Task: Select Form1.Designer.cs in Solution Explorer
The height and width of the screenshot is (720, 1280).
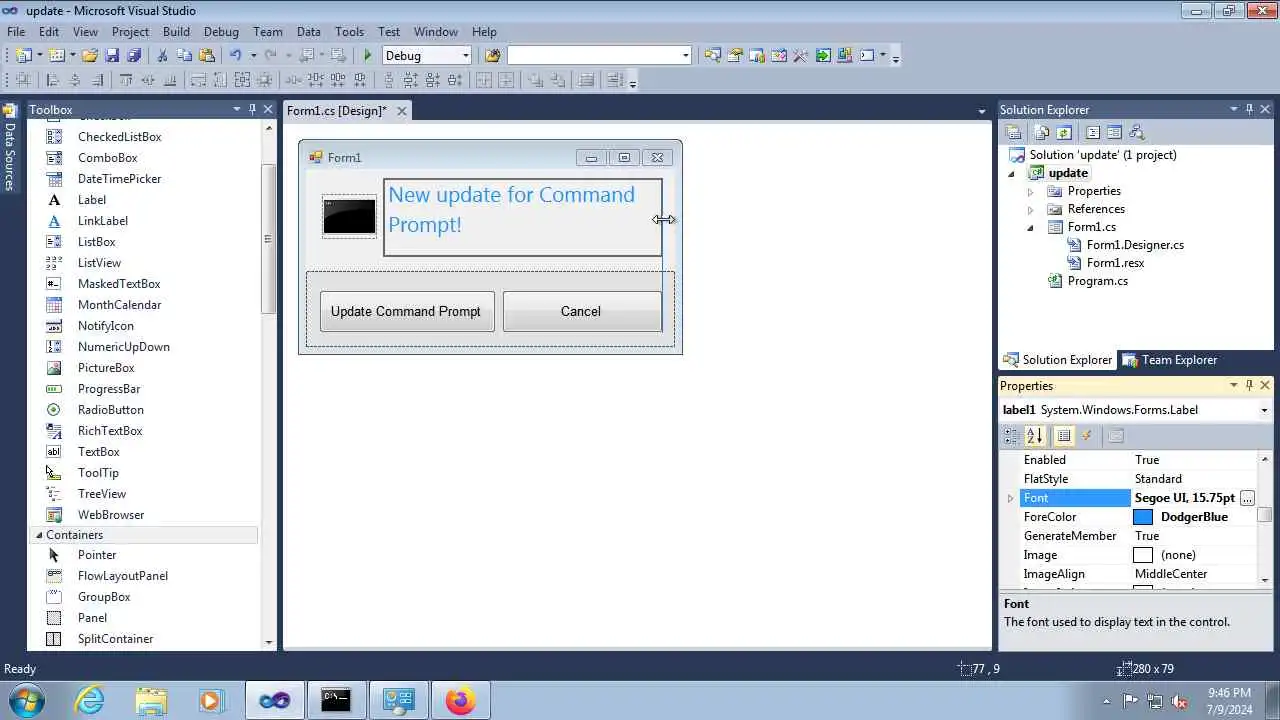Action: (x=1135, y=245)
